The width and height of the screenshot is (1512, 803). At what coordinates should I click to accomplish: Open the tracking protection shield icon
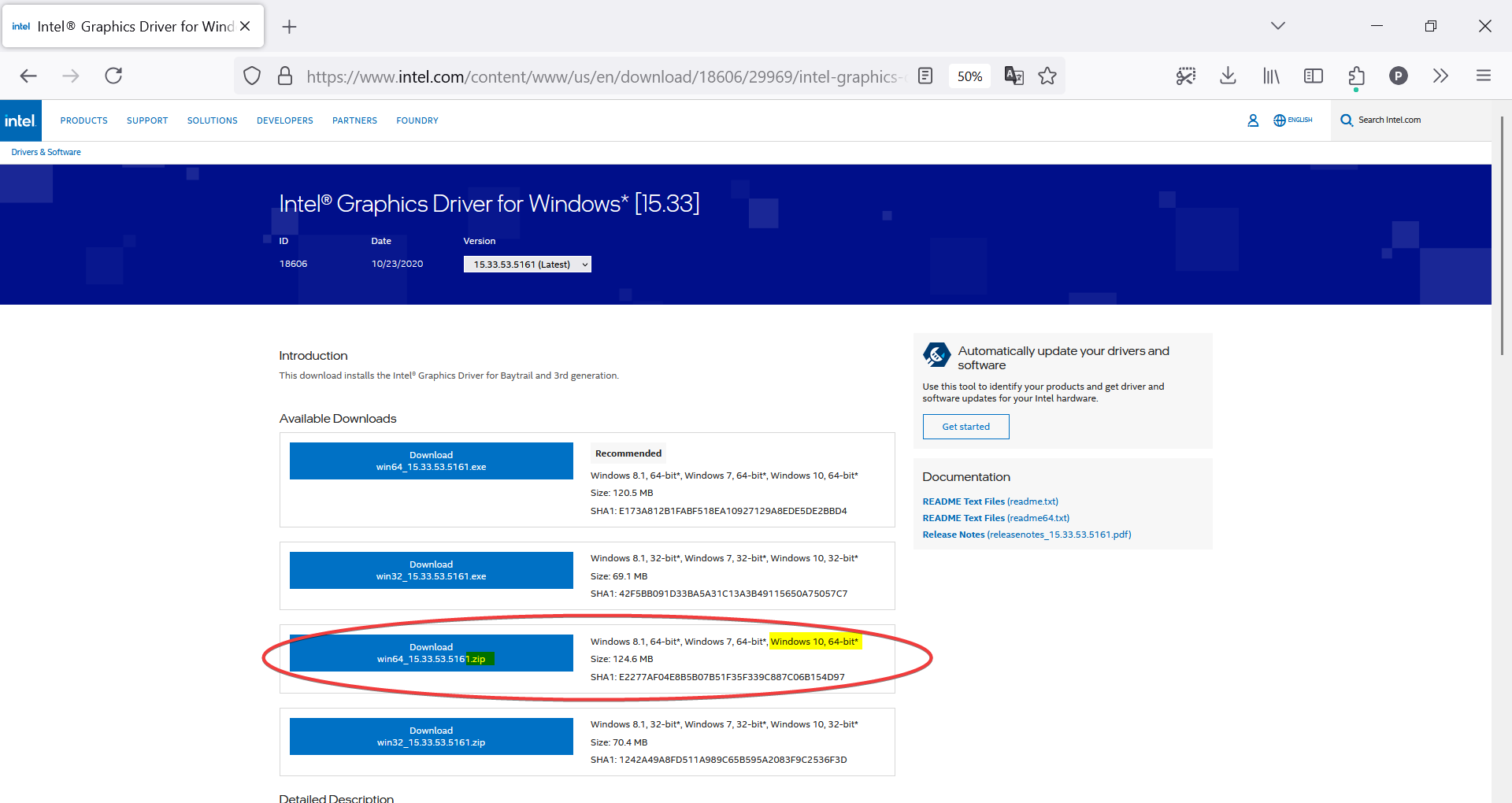point(252,76)
